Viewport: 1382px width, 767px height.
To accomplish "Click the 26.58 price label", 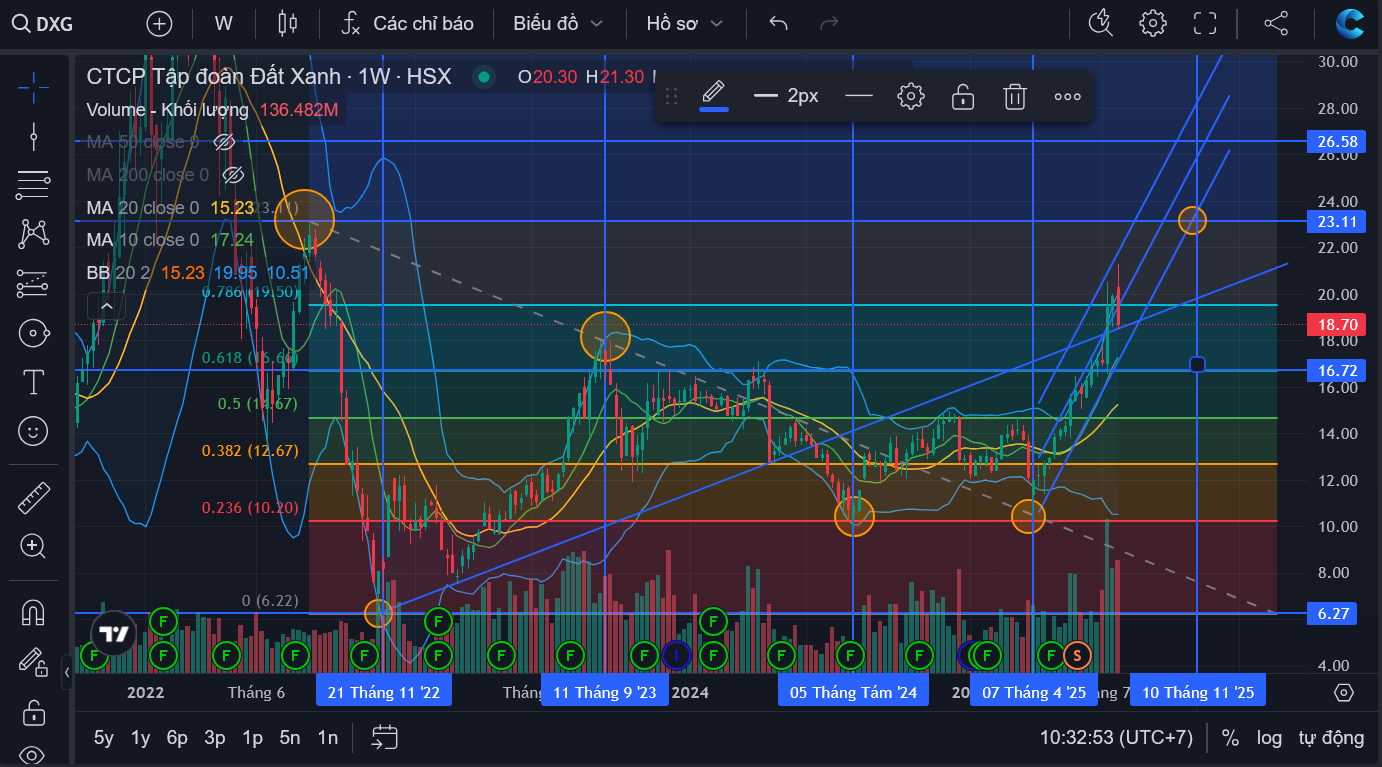I will click(1337, 142).
